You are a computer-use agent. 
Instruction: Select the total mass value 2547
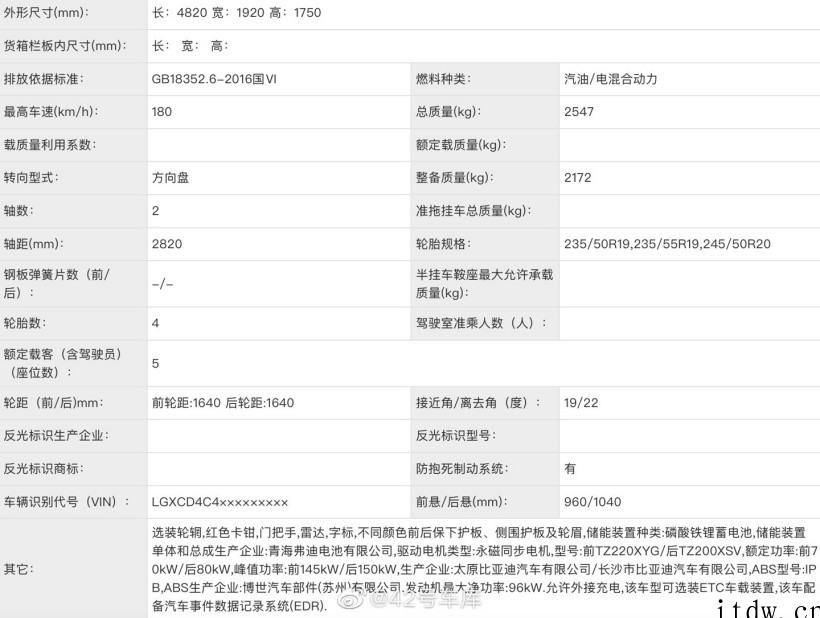[579, 112]
